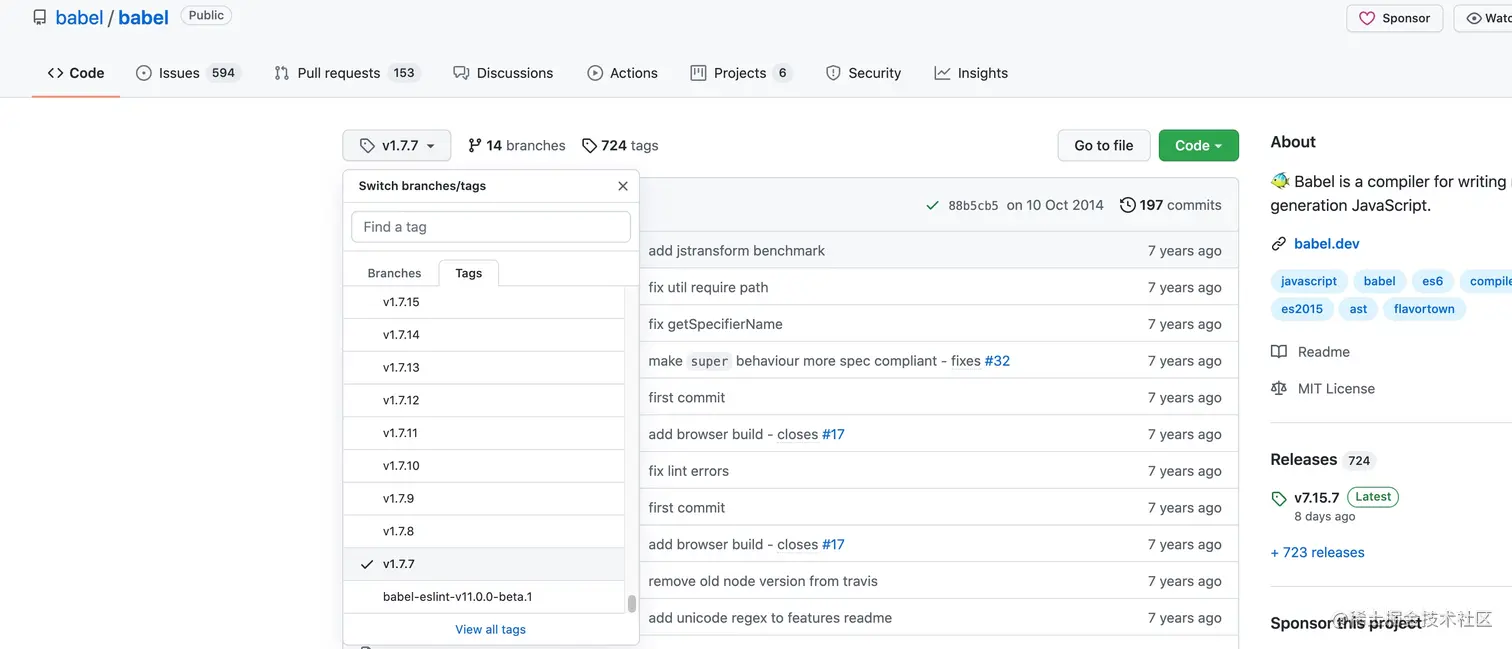Screen dimensions: 1512x649
Task: Click the babel organization name link
Action: pos(79,17)
